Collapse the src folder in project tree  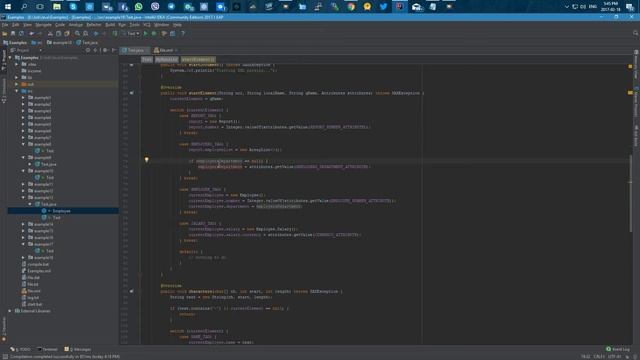click(x=17, y=91)
